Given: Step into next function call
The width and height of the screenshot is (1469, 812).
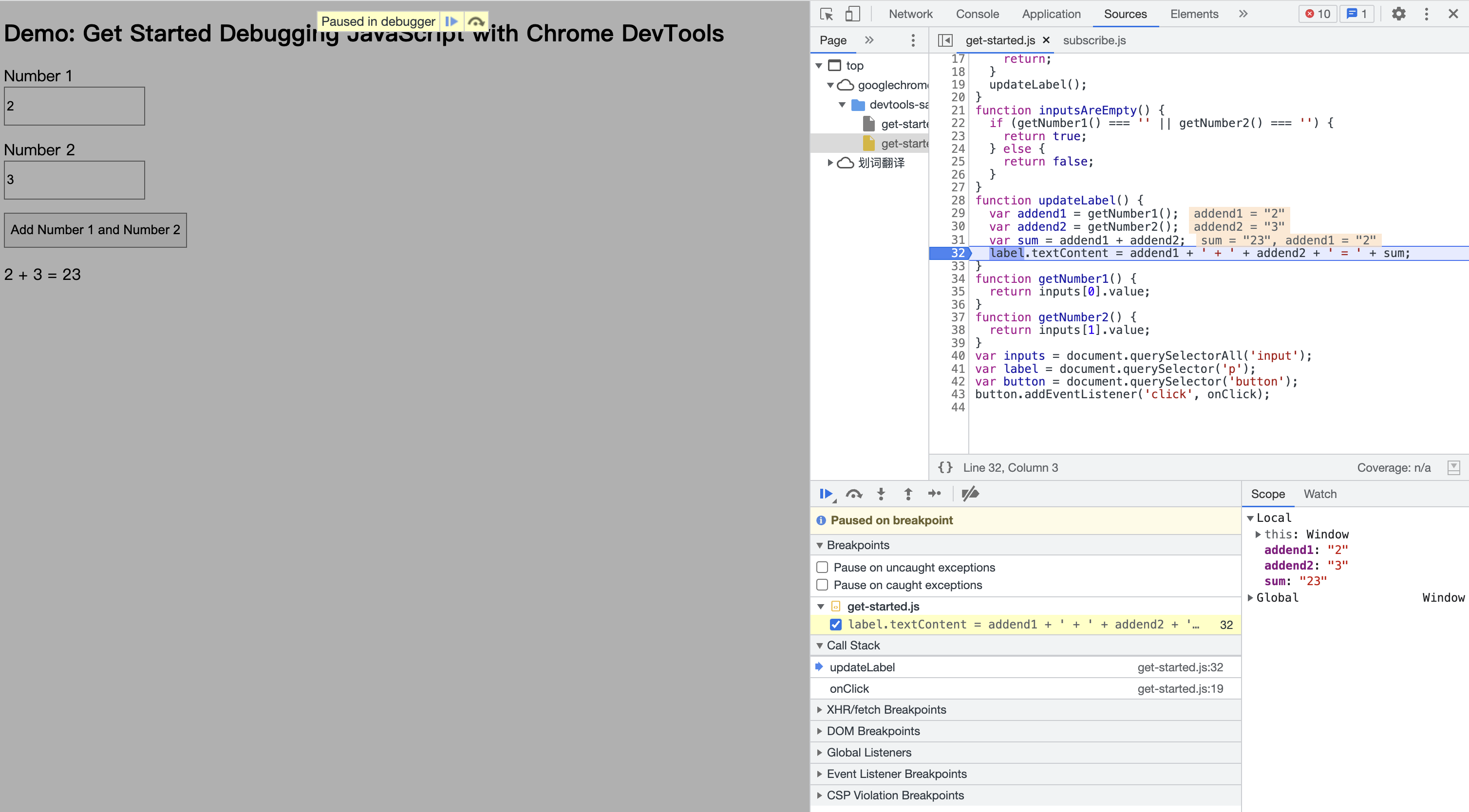Looking at the screenshot, I should [x=881, y=494].
